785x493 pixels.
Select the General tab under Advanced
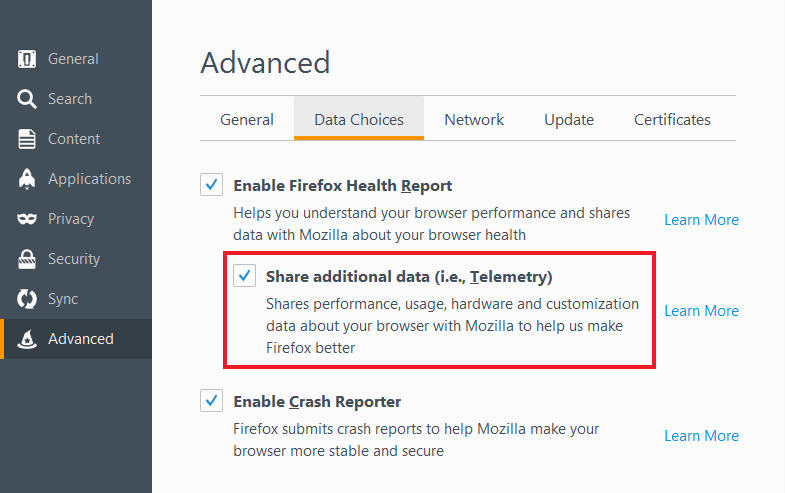[247, 119]
